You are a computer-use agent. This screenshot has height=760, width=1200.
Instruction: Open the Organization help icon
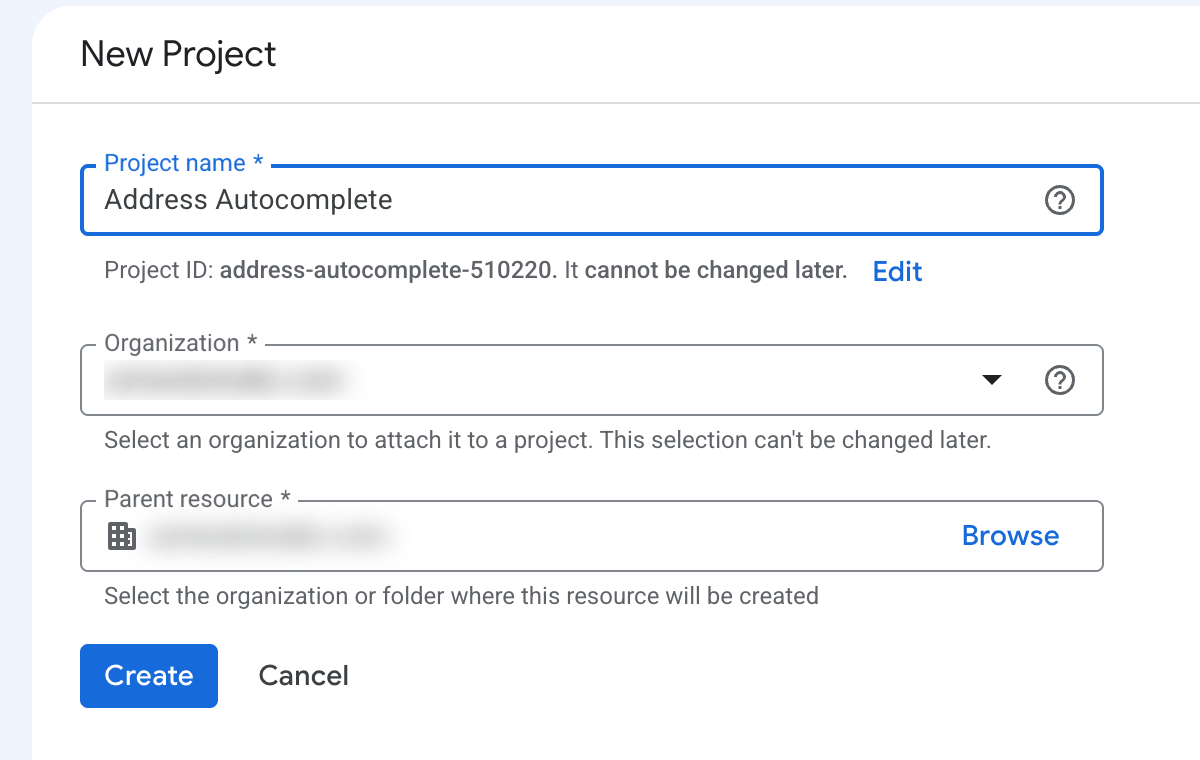coord(1059,380)
